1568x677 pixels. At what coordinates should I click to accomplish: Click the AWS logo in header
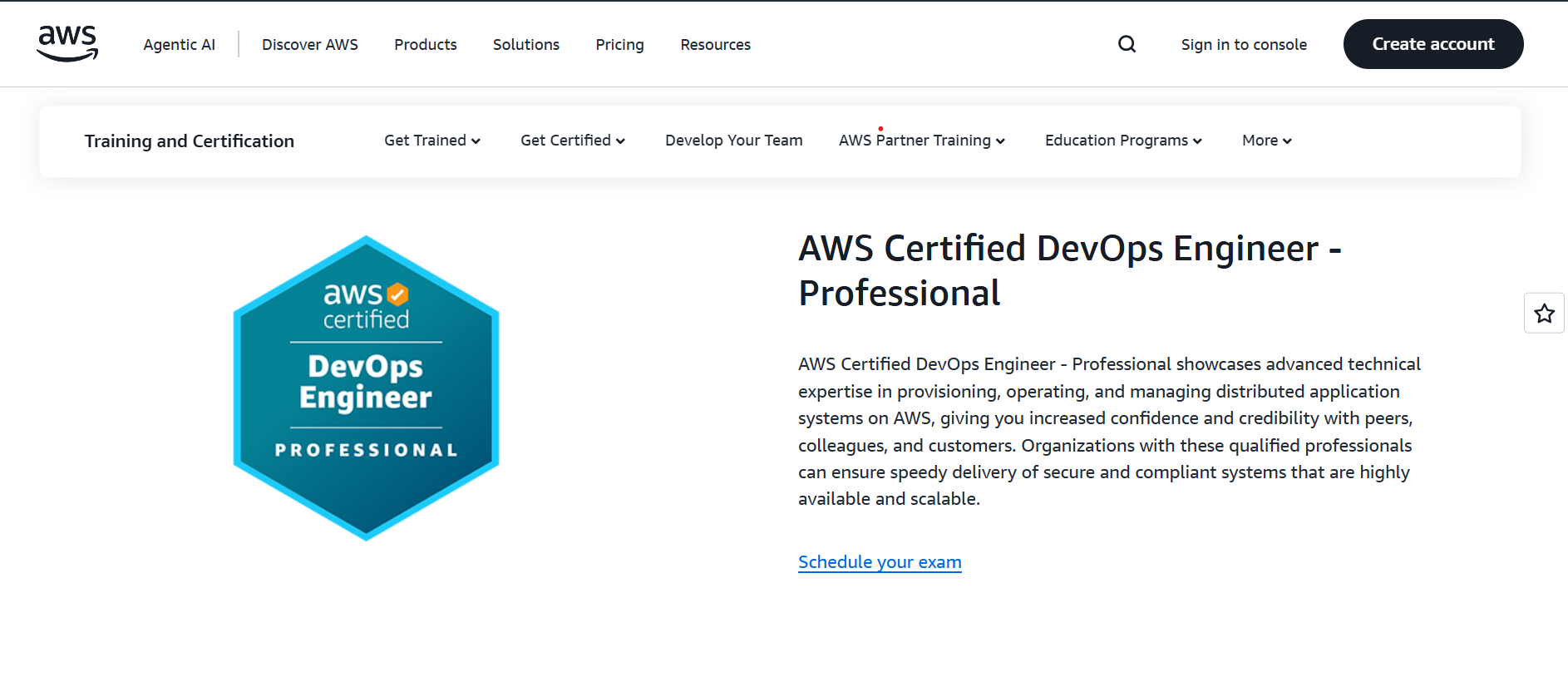pyautogui.click(x=67, y=43)
